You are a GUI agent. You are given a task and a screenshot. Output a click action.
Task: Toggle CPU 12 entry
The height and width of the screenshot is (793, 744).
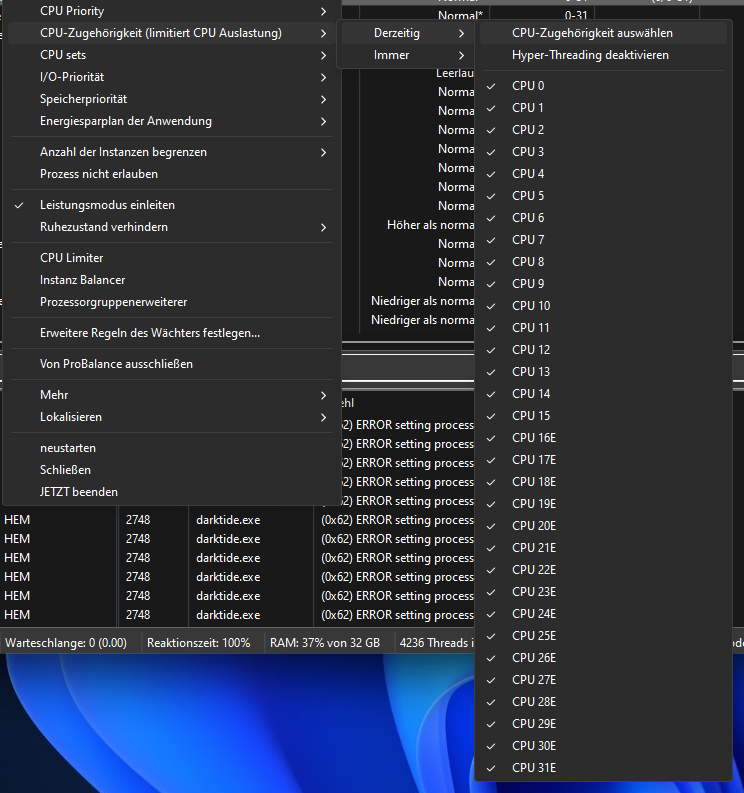coord(603,350)
